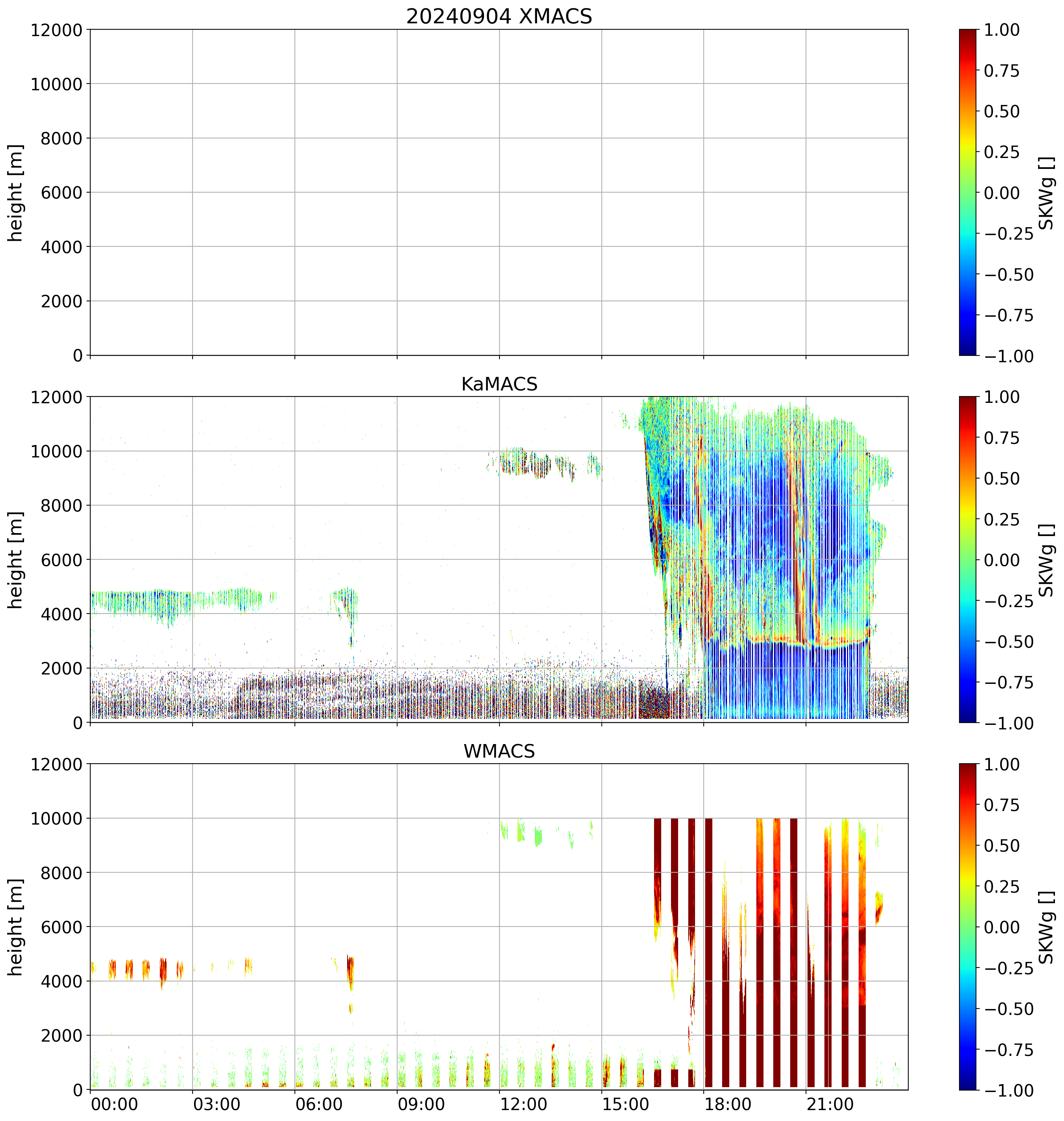Click the '20240904 XMACS' plot title
The image size is (1064, 1121).
click(x=499, y=17)
